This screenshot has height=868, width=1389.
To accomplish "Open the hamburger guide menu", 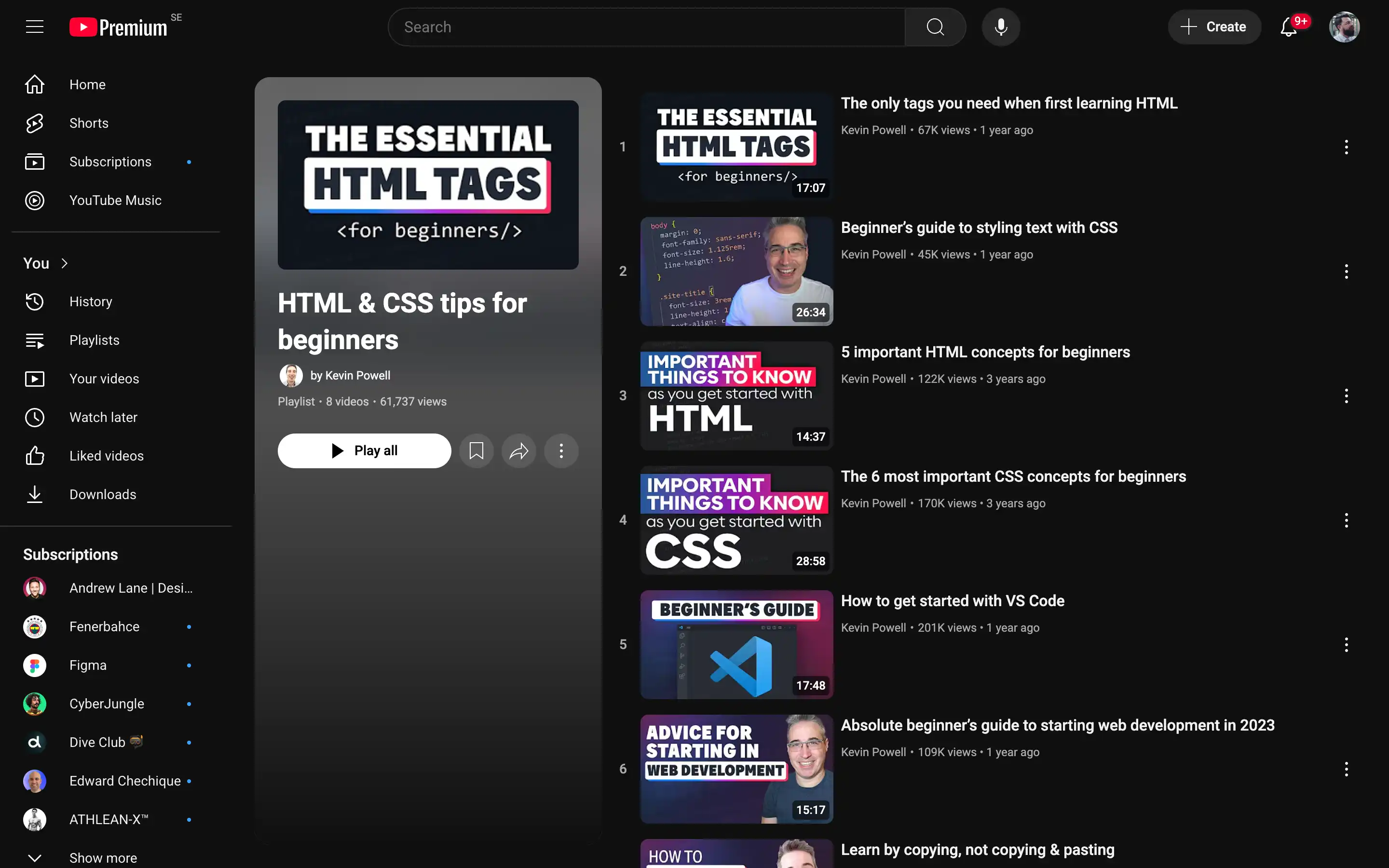I will point(34,27).
